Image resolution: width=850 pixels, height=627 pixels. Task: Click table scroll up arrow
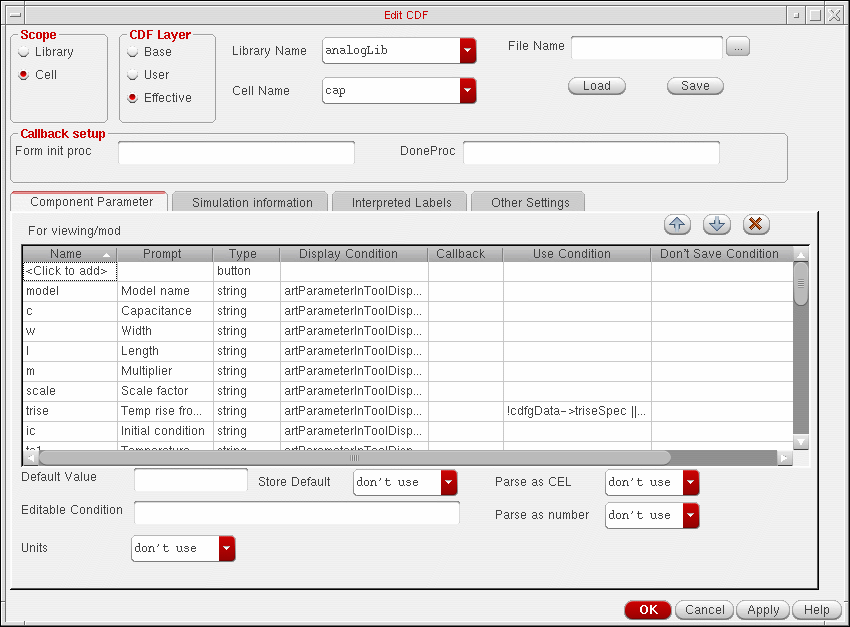pos(801,254)
